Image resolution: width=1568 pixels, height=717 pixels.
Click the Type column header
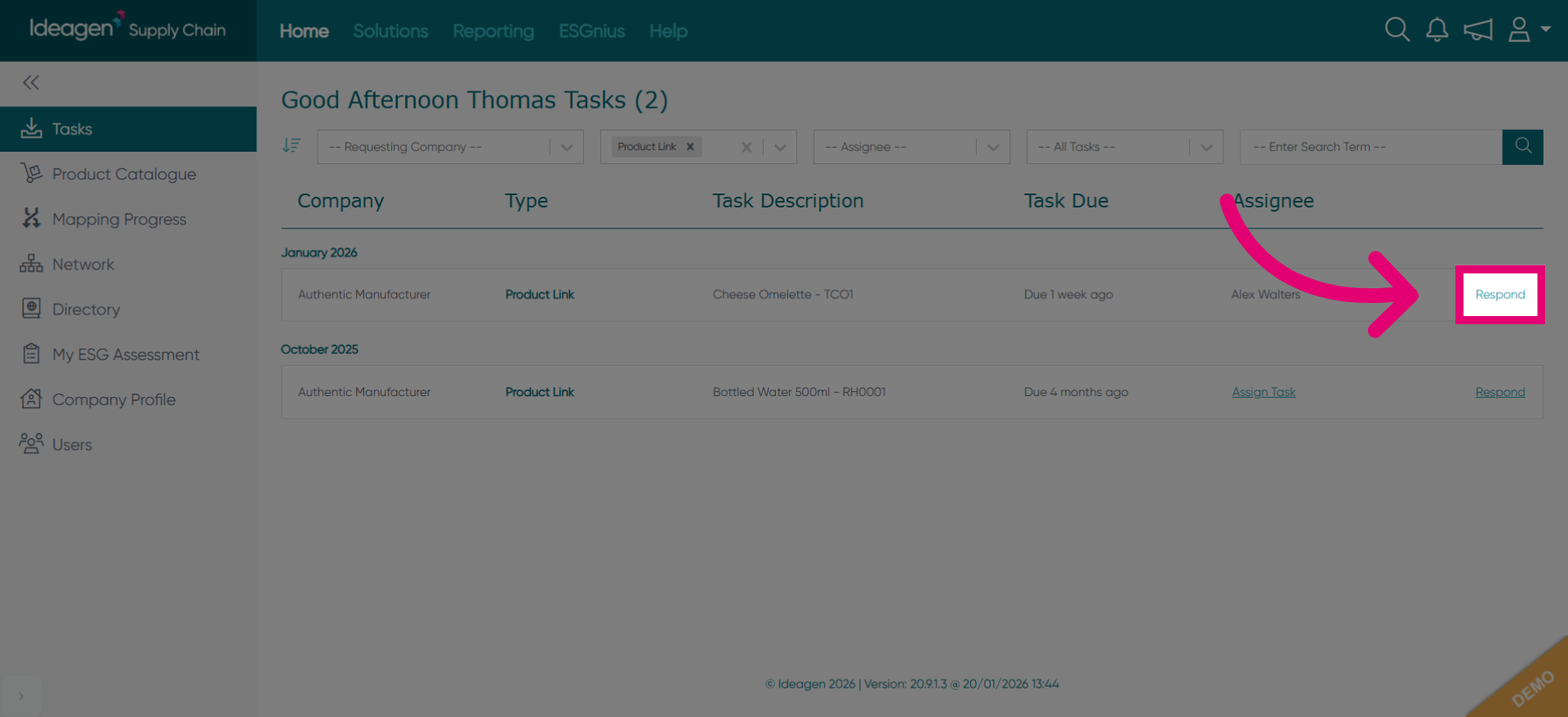[526, 201]
